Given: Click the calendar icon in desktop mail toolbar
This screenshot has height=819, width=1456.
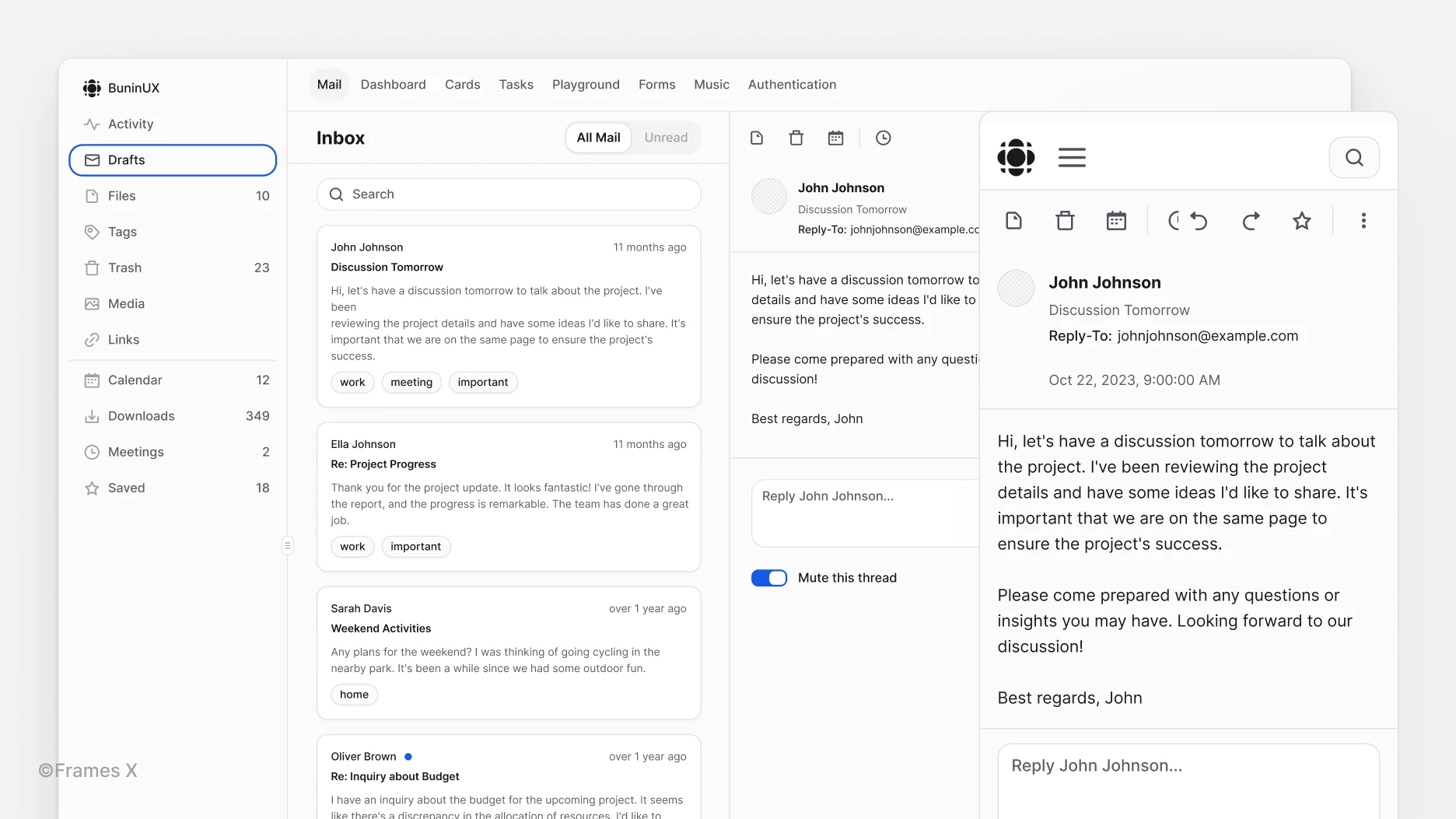Looking at the screenshot, I should pos(836,138).
